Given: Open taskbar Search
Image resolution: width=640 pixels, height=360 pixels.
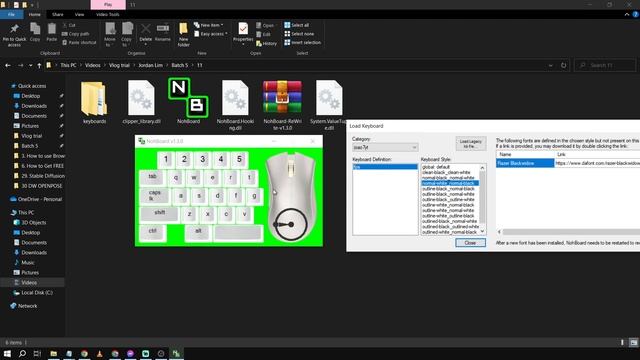Looking at the screenshot, I should (x=22, y=353).
